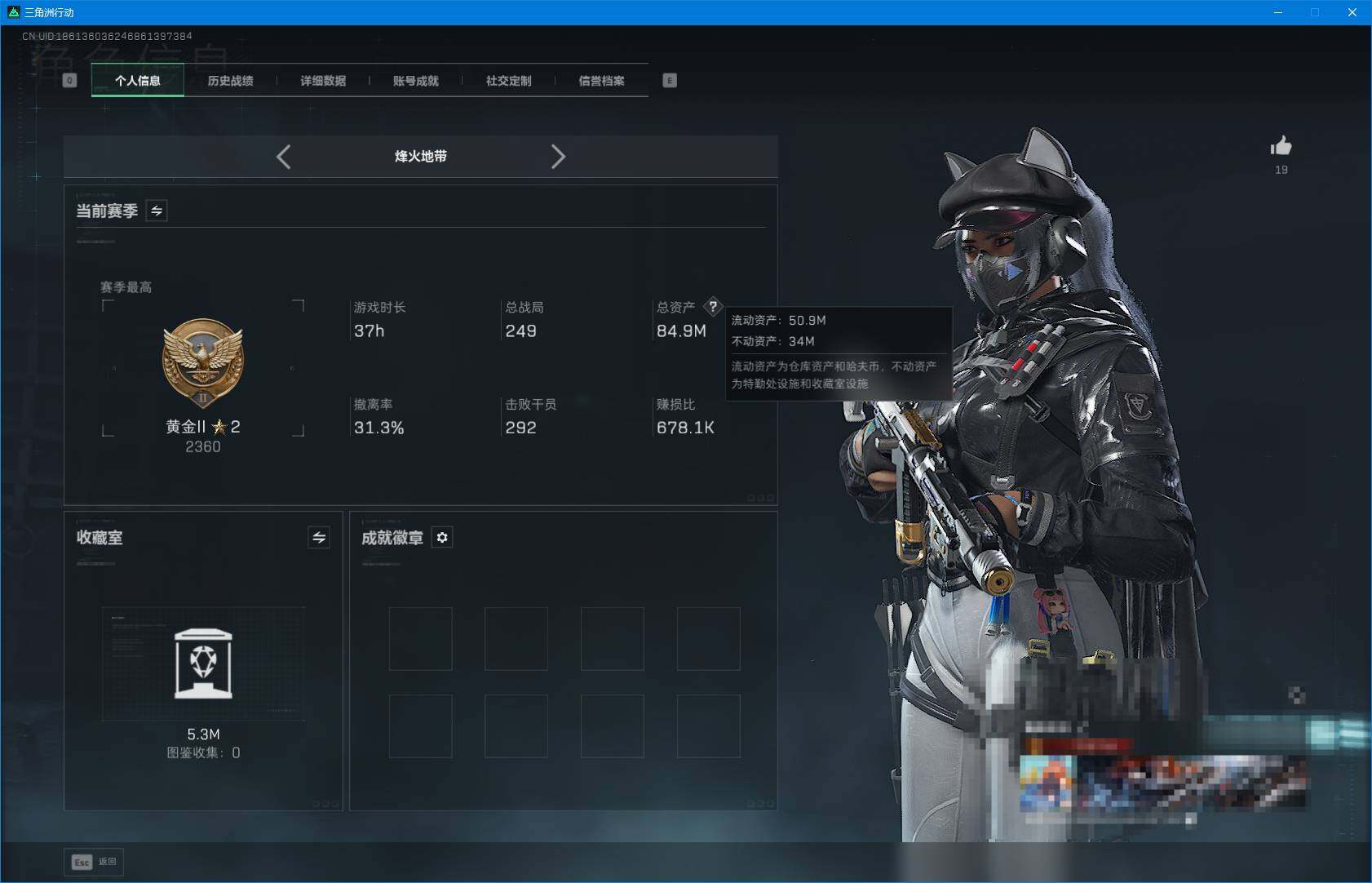
Task: Click the 图鉴收集: 0 collection label
Action: (204, 752)
